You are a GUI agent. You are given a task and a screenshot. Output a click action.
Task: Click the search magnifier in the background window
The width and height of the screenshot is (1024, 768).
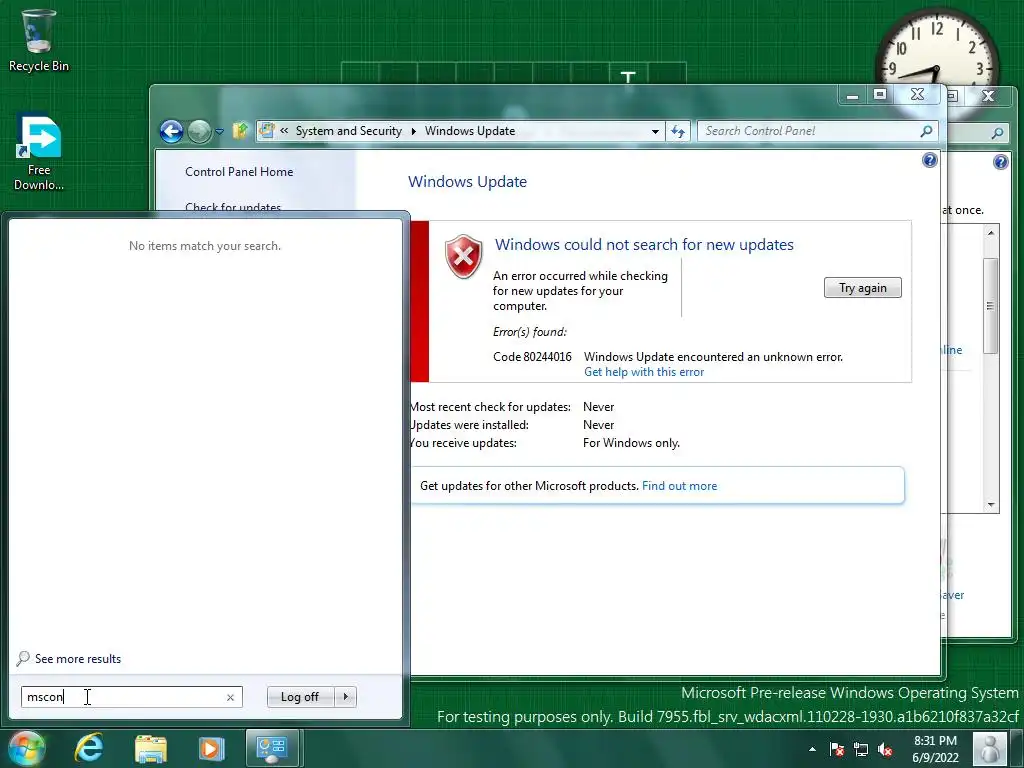997,133
